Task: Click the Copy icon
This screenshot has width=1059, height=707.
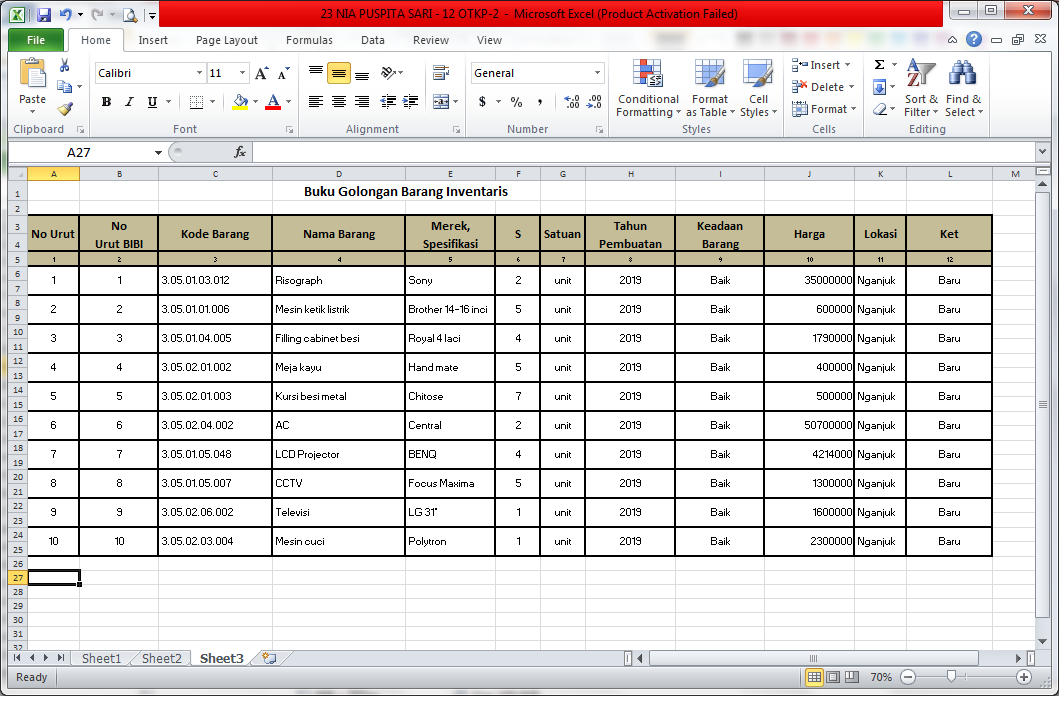Action: 65,86
